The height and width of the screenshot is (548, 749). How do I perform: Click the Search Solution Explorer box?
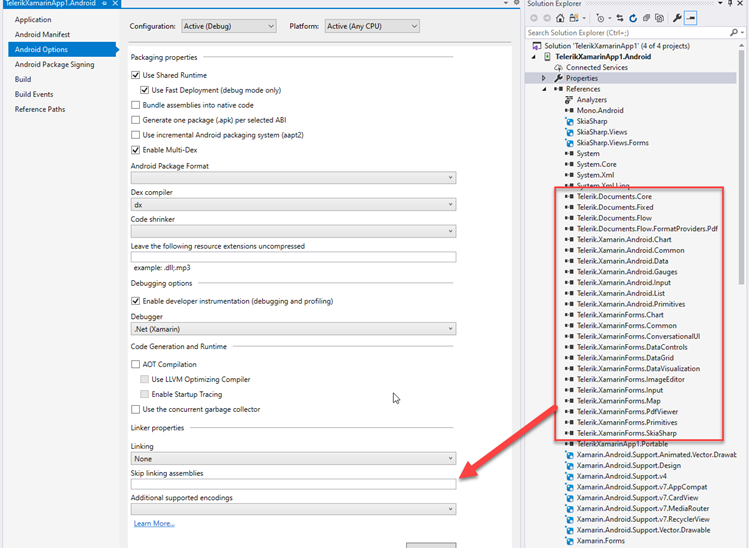pos(627,32)
